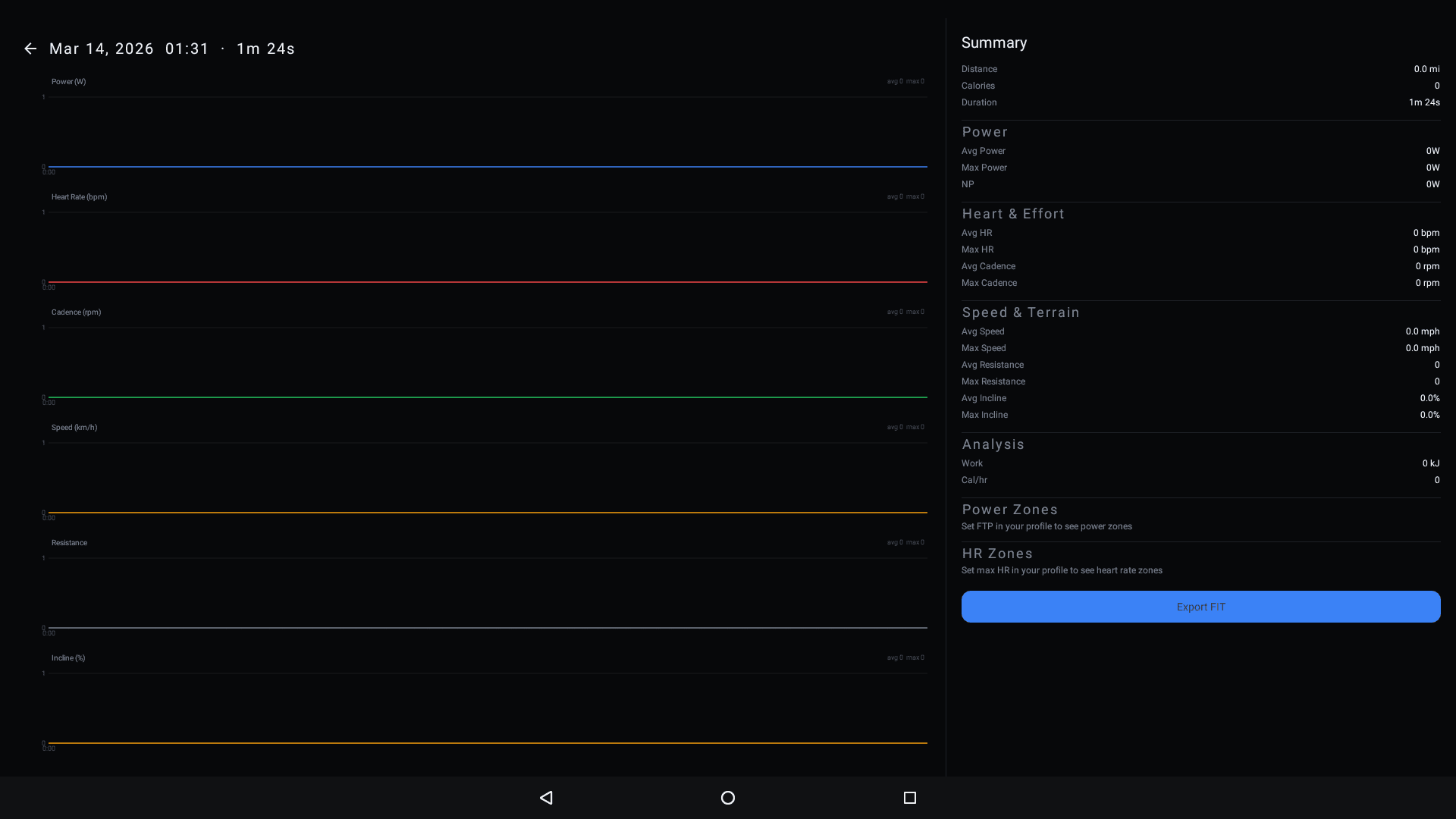The image size is (1456, 819).
Task: Click the Set max HR profile hint
Action: click(1061, 570)
